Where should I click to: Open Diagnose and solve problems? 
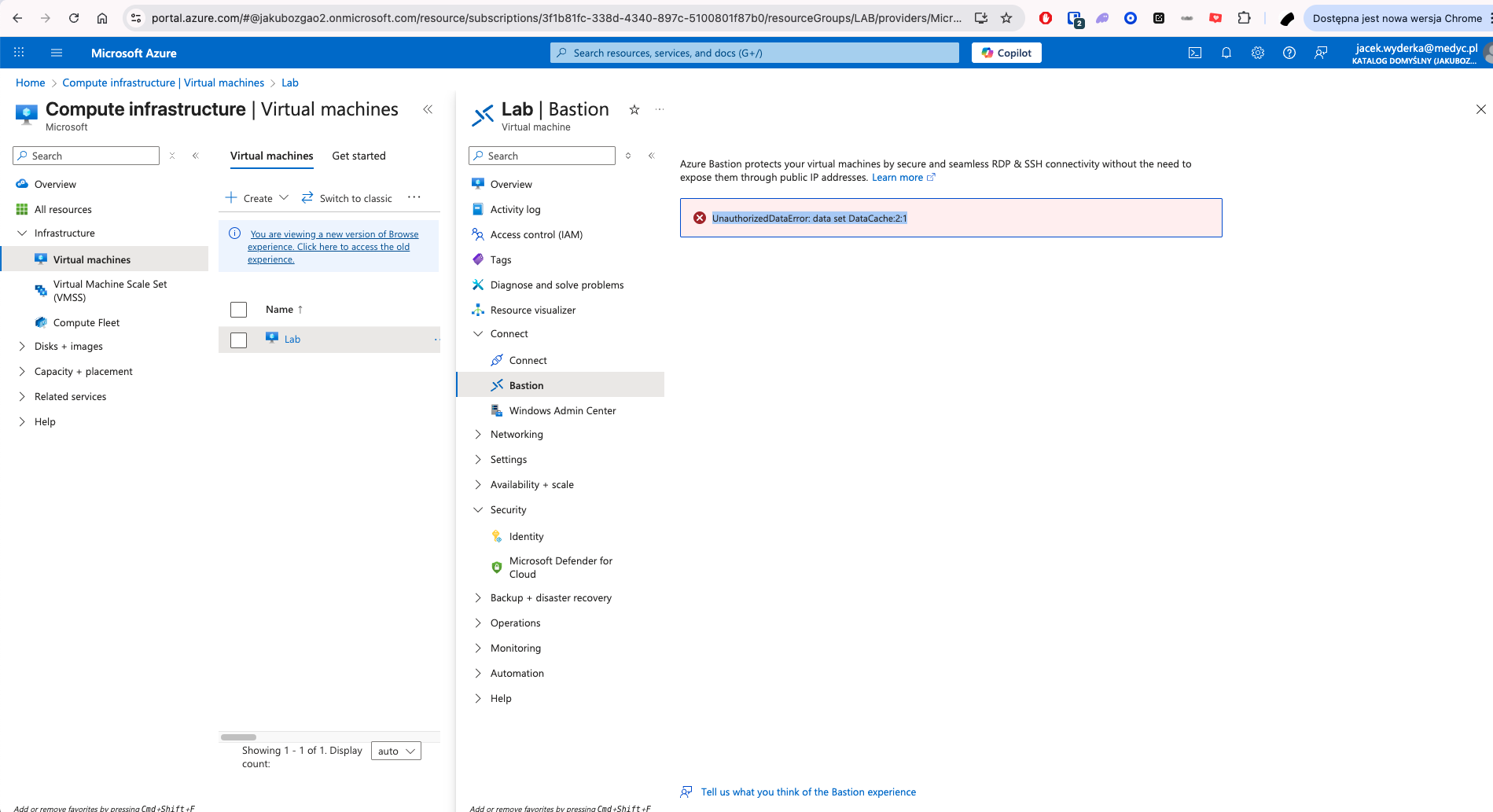tap(557, 285)
